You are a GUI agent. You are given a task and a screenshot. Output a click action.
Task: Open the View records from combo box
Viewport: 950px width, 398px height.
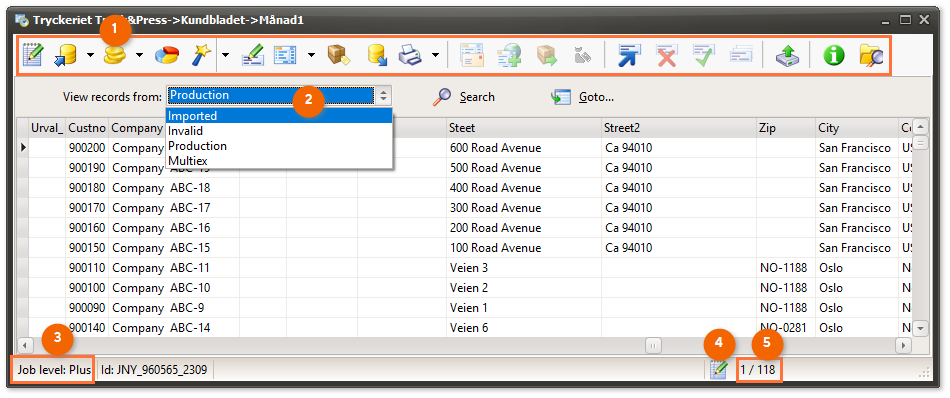pyautogui.click(x=279, y=96)
